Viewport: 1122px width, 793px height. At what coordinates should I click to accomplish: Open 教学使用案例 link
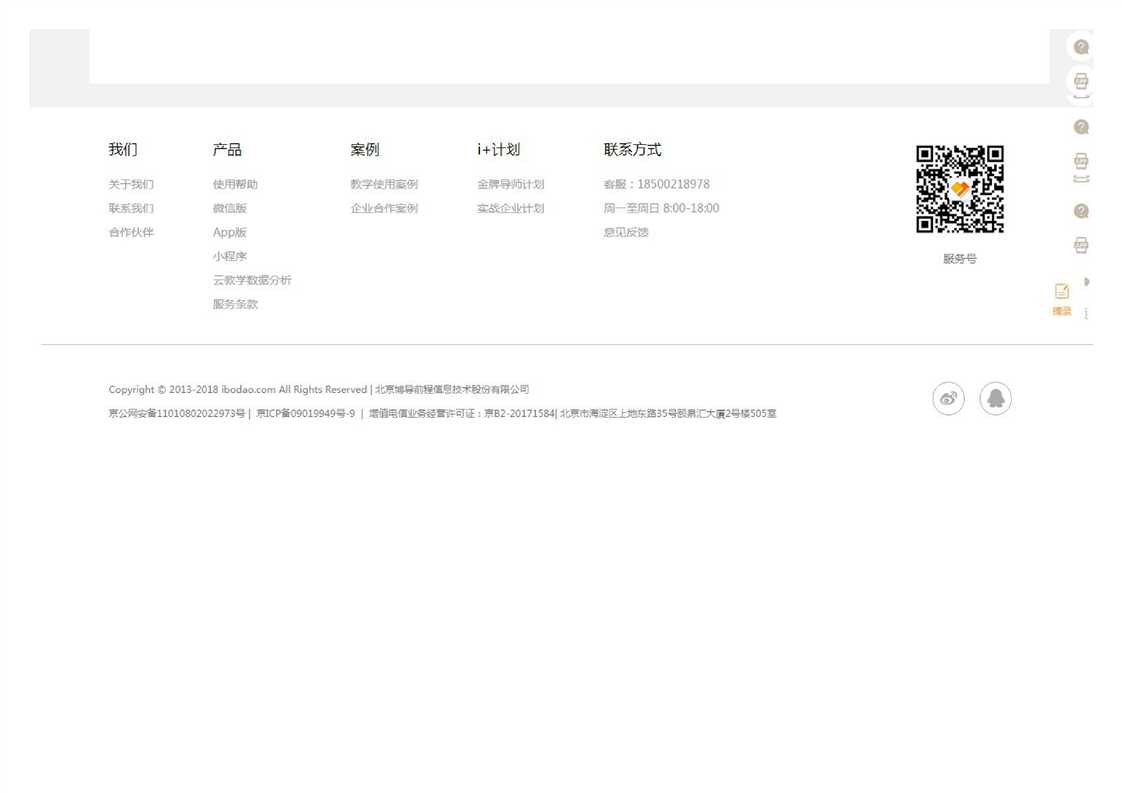(384, 185)
